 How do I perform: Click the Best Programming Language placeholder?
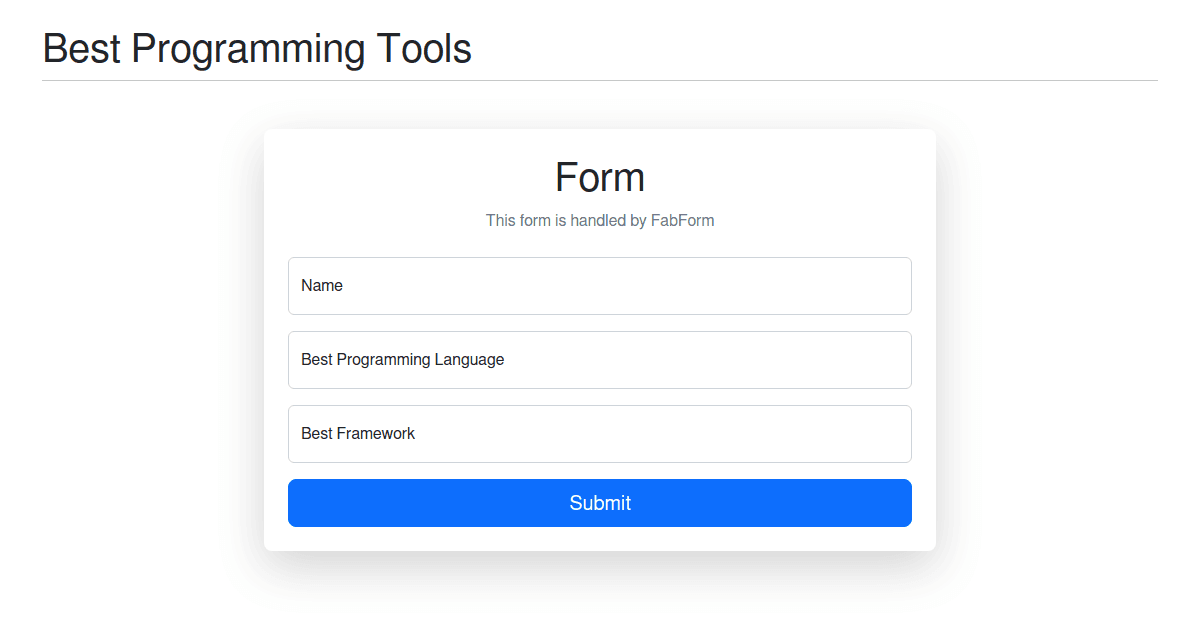click(x=403, y=359)
